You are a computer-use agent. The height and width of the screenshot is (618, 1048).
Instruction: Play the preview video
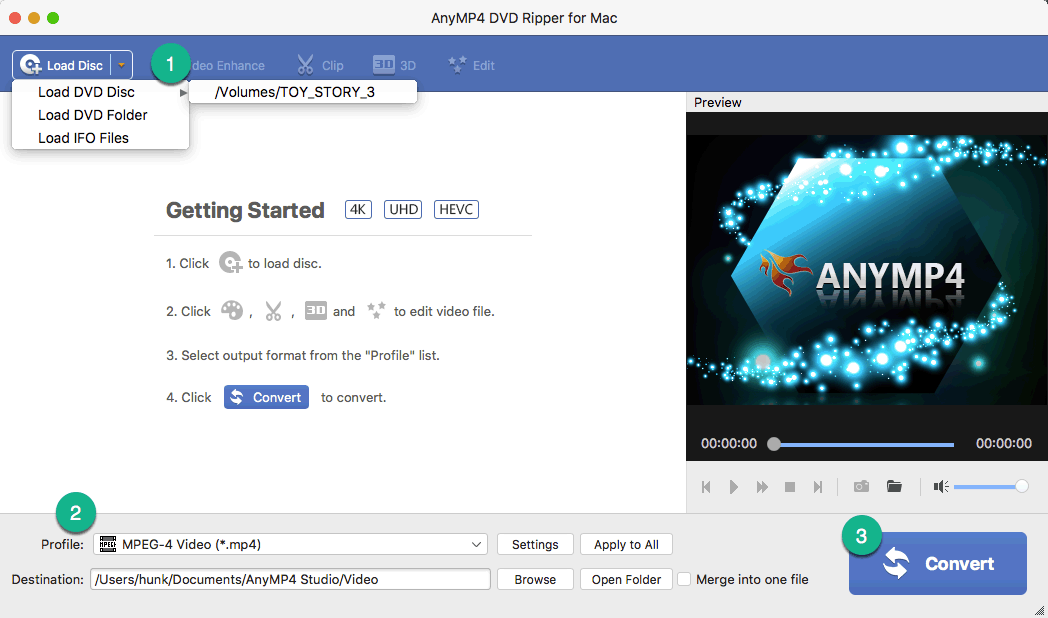tap(733, 487)
